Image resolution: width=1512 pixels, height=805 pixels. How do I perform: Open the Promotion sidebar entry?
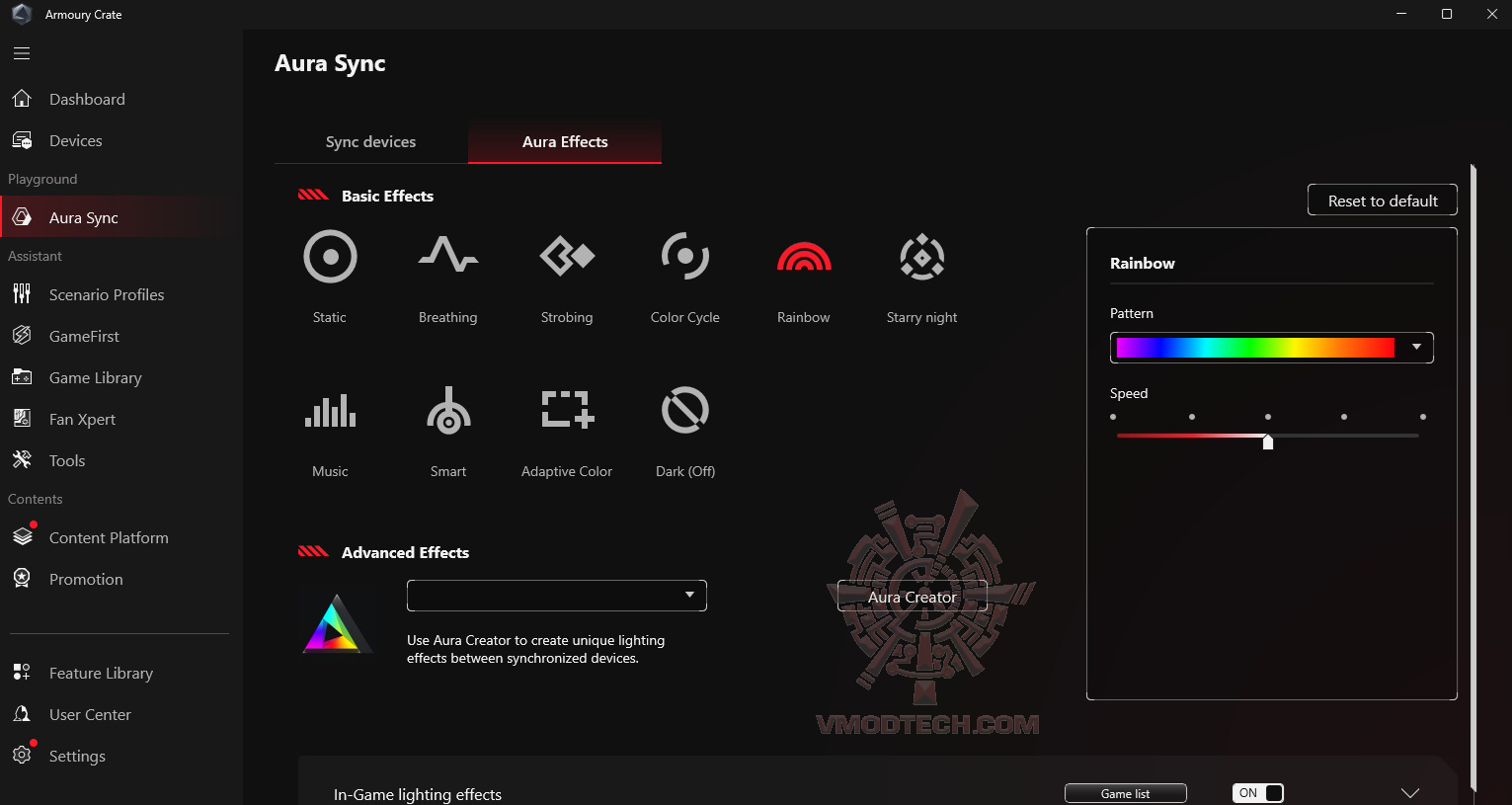86,579
